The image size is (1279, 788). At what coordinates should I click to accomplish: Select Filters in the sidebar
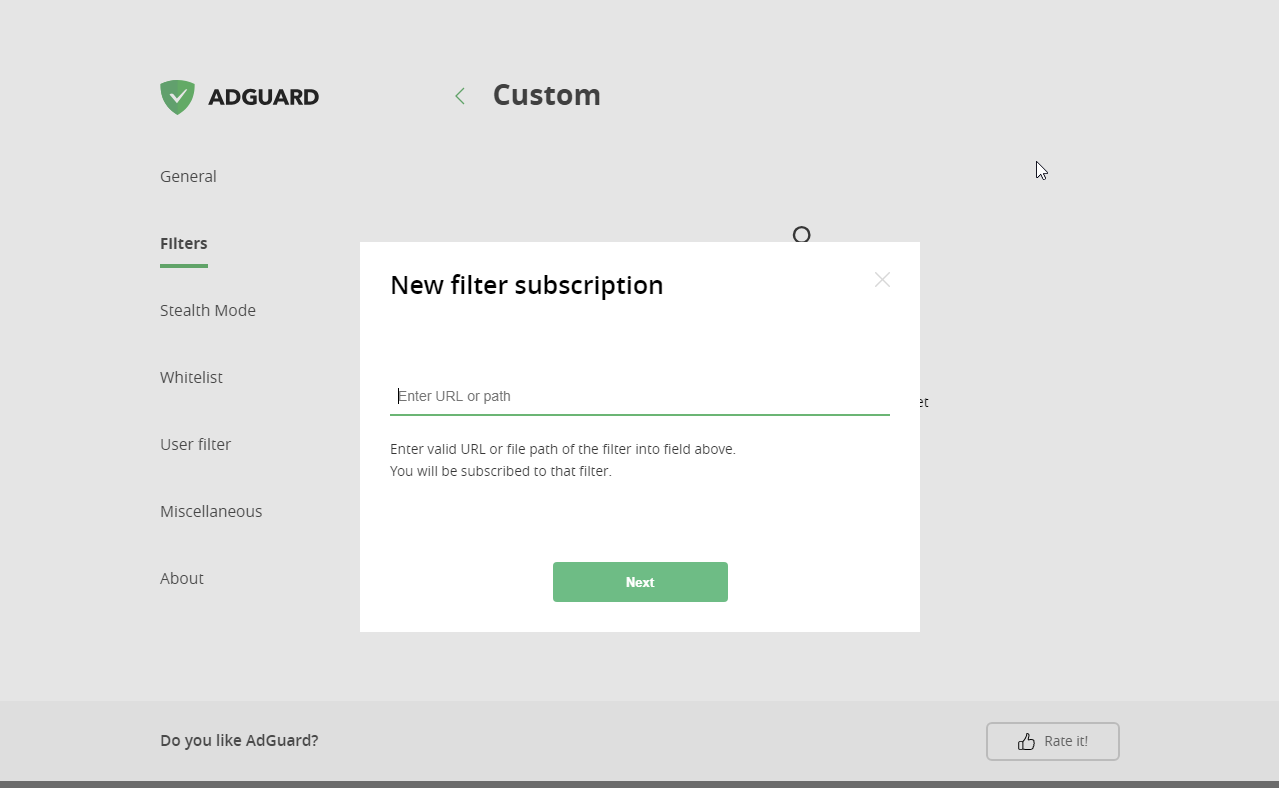pos(184,243)
